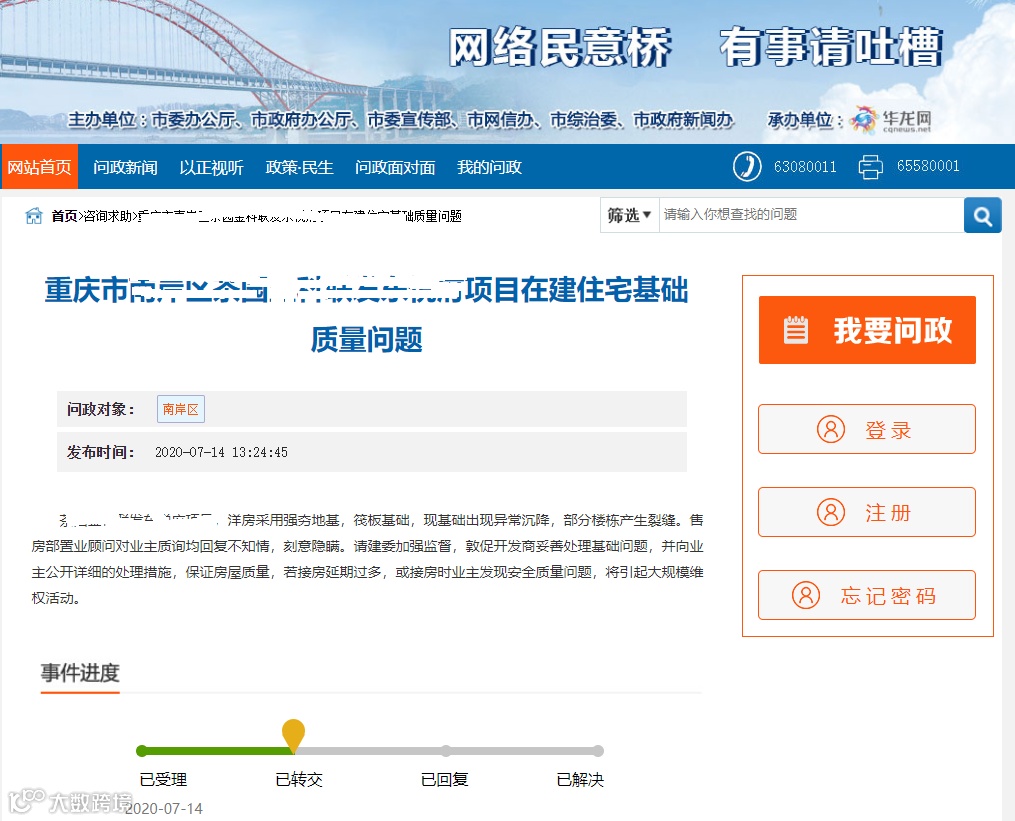Click the blue magnifier search button
Image resolution: width=1015 pixels, height=821 pixels.
983,216
